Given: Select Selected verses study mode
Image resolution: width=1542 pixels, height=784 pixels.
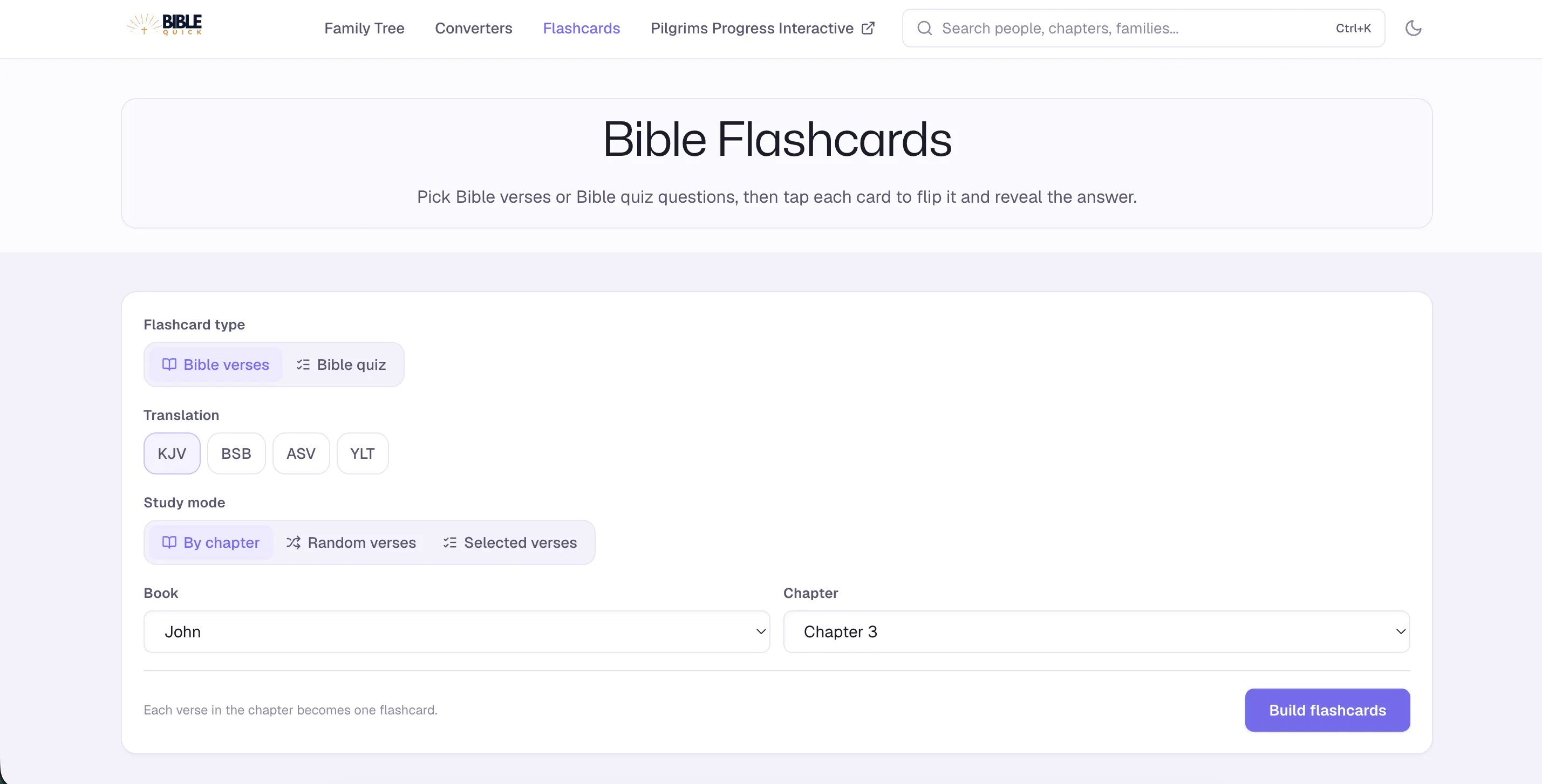Looking at the screenshot, I should coord(510,542).
